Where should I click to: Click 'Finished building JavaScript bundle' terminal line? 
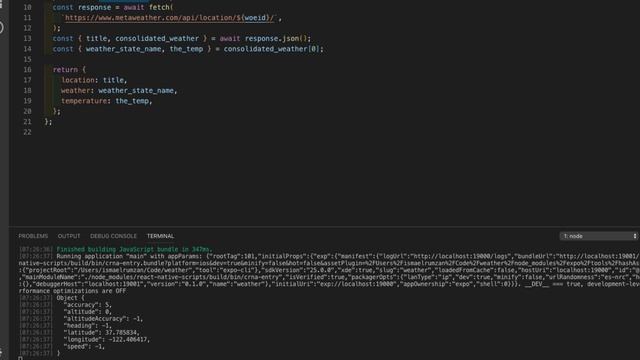click(134, 249)
